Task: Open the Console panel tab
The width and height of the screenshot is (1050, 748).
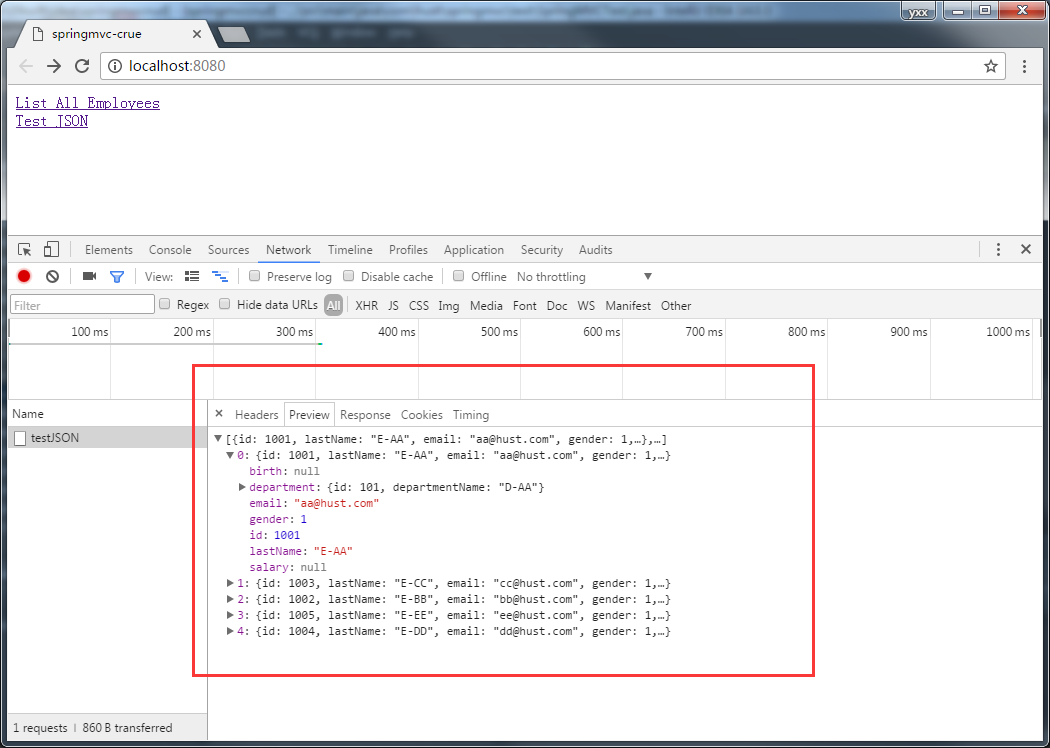Action: coord(170,250)
